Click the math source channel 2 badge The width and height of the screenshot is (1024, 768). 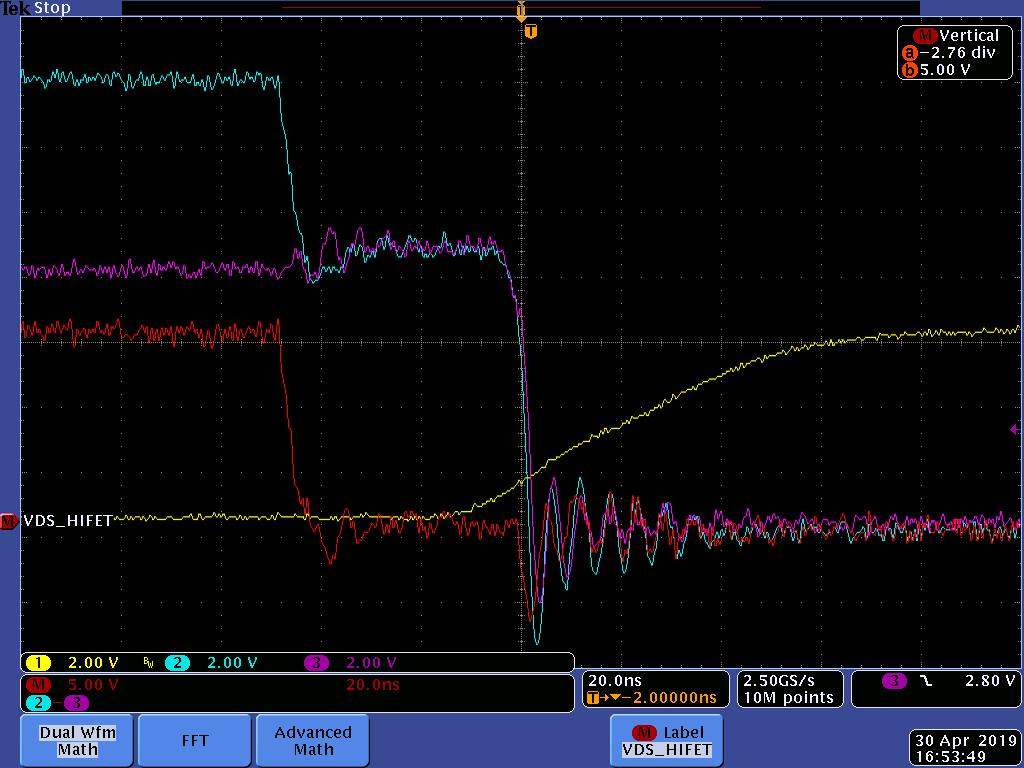pyautogui.click(x=39, y=703)
